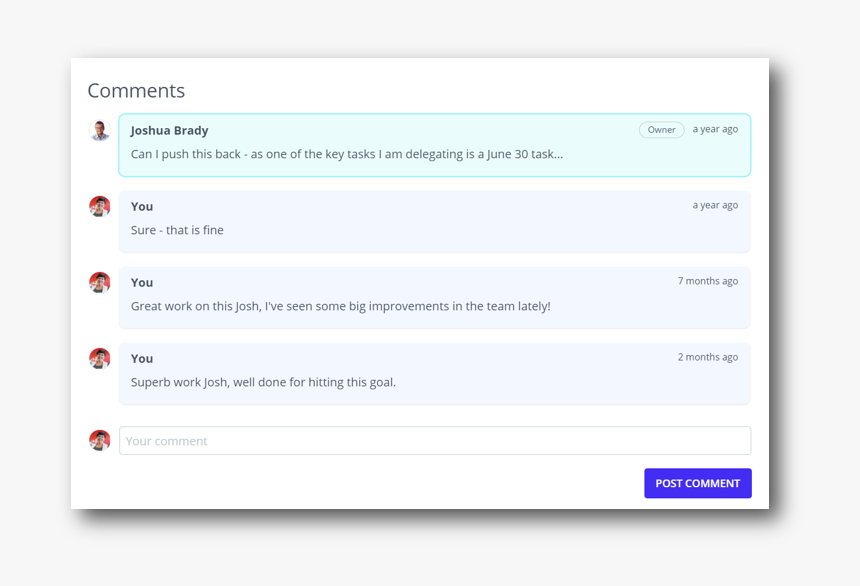This screenshot has height=586, width=860.
Task: Click the comment about big team improvements
Action: pyautogui.click(x=340, y=306)
